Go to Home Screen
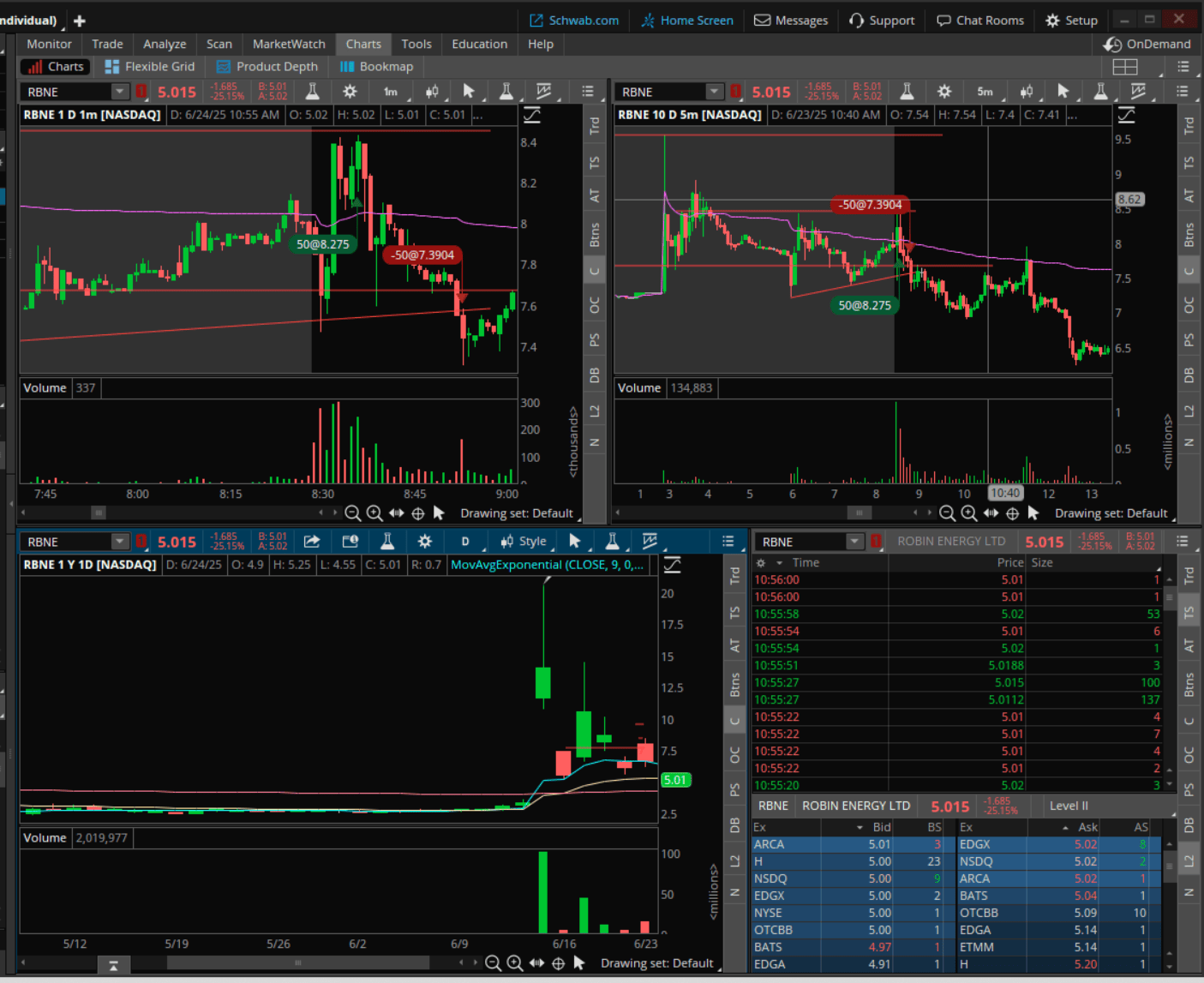 coord(687,21)
